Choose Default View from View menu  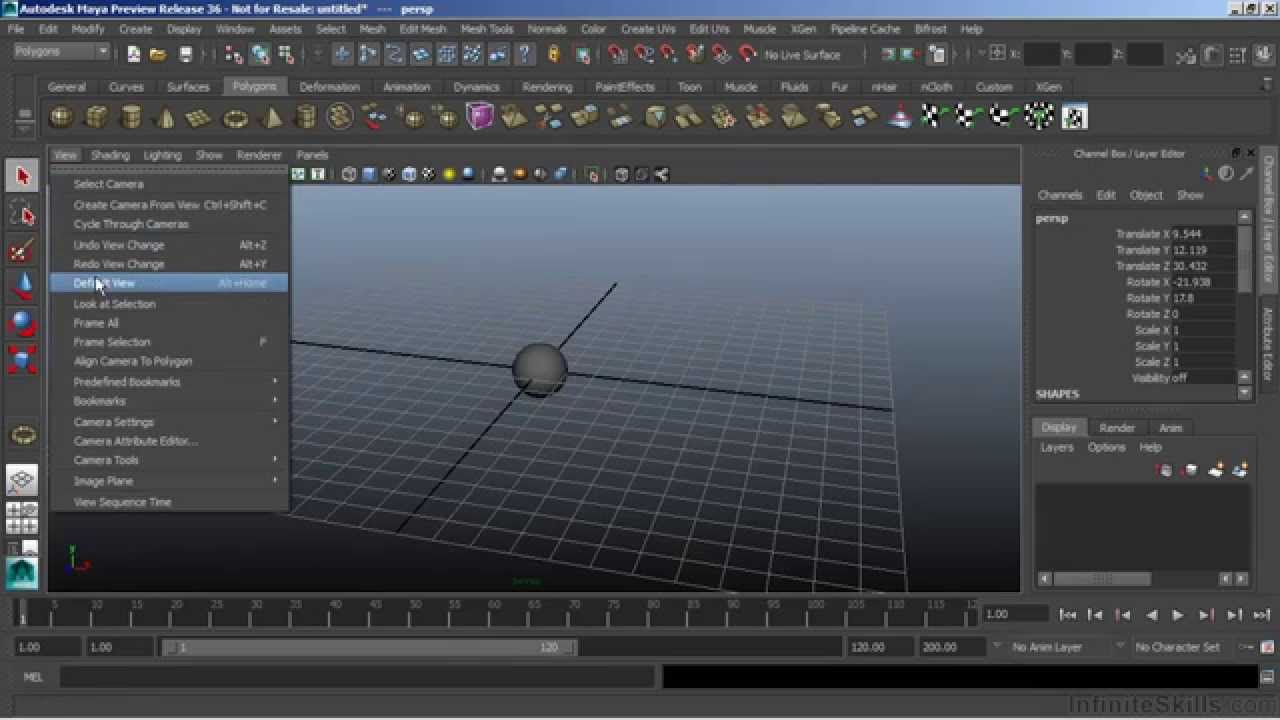[x=170, y=283]
